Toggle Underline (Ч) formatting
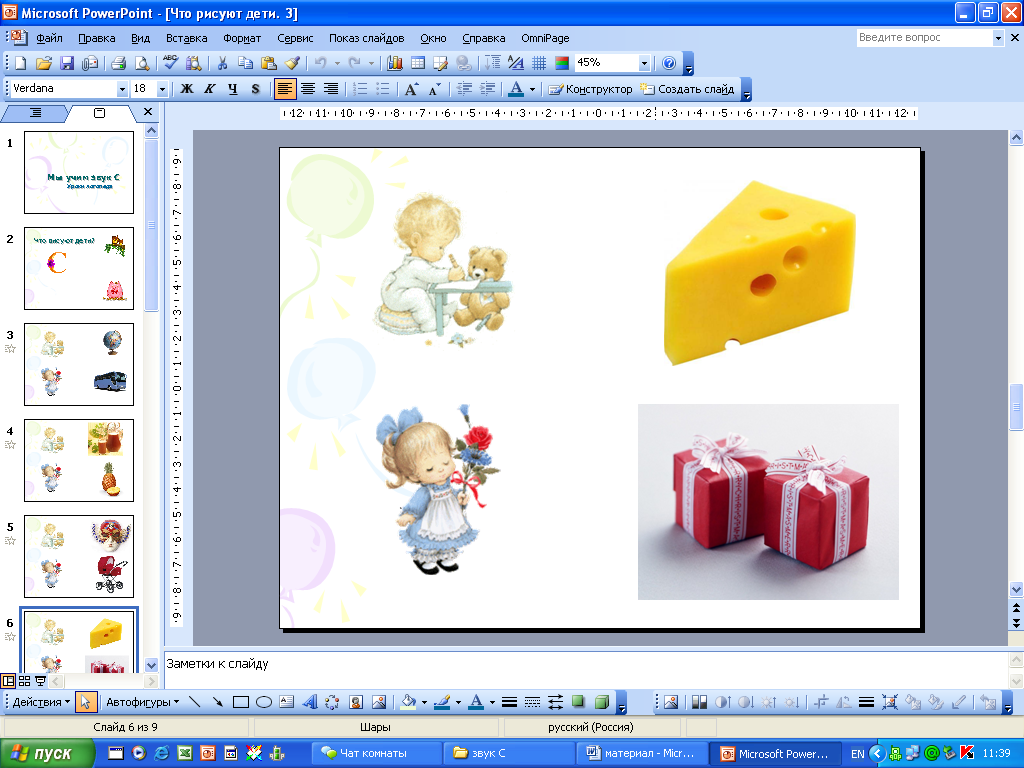This screenshot has width=1024, height=768. (232, 89)
